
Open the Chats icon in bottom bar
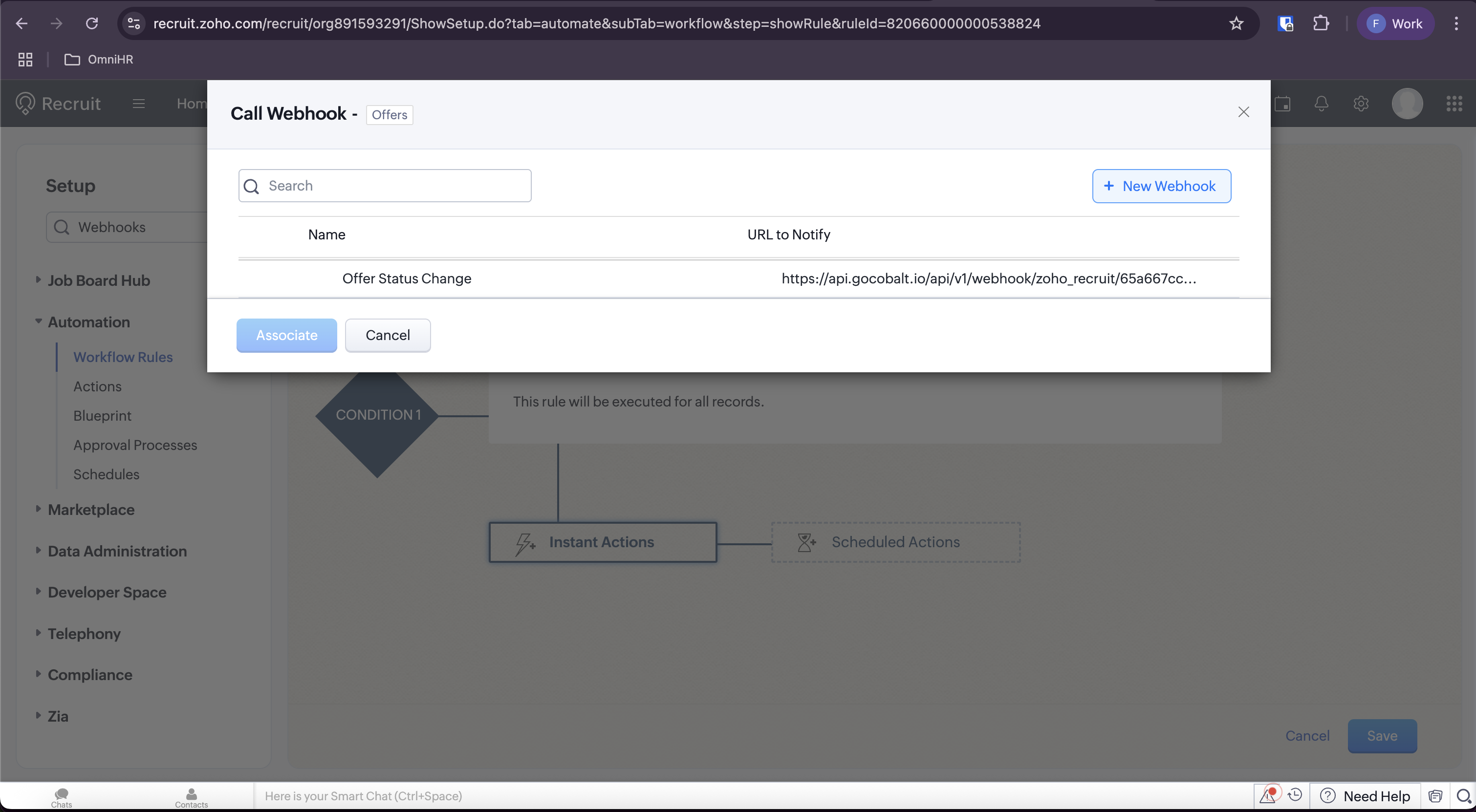[x=61, y=796]
